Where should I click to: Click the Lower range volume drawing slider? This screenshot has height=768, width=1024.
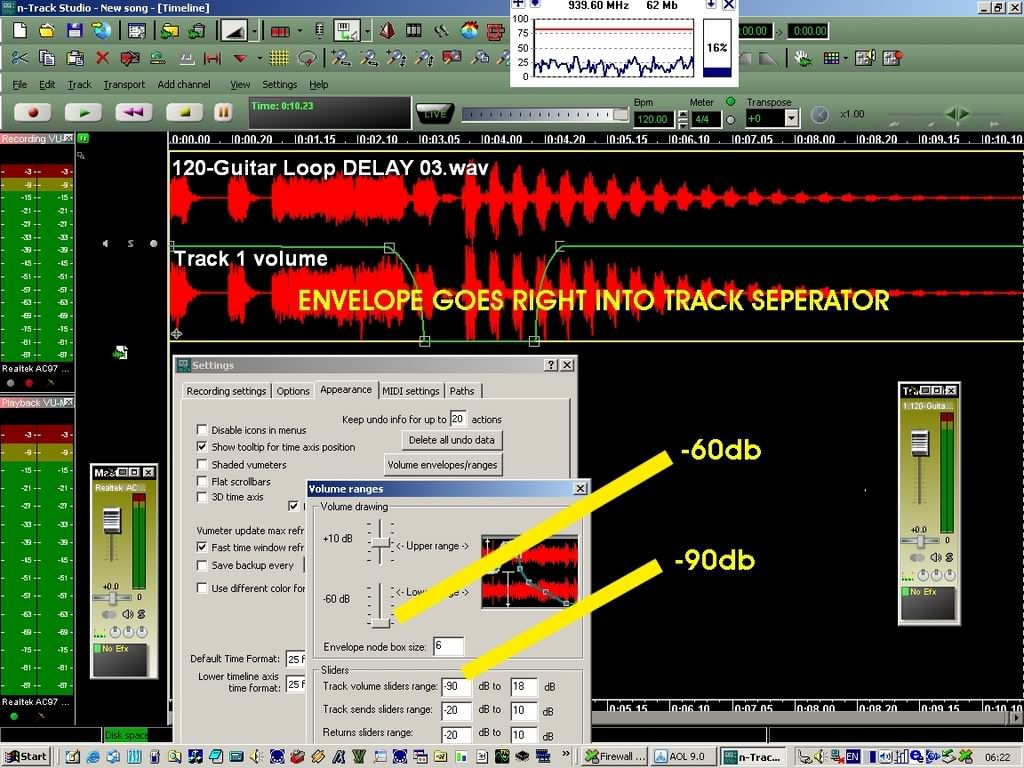coord(380,624)
